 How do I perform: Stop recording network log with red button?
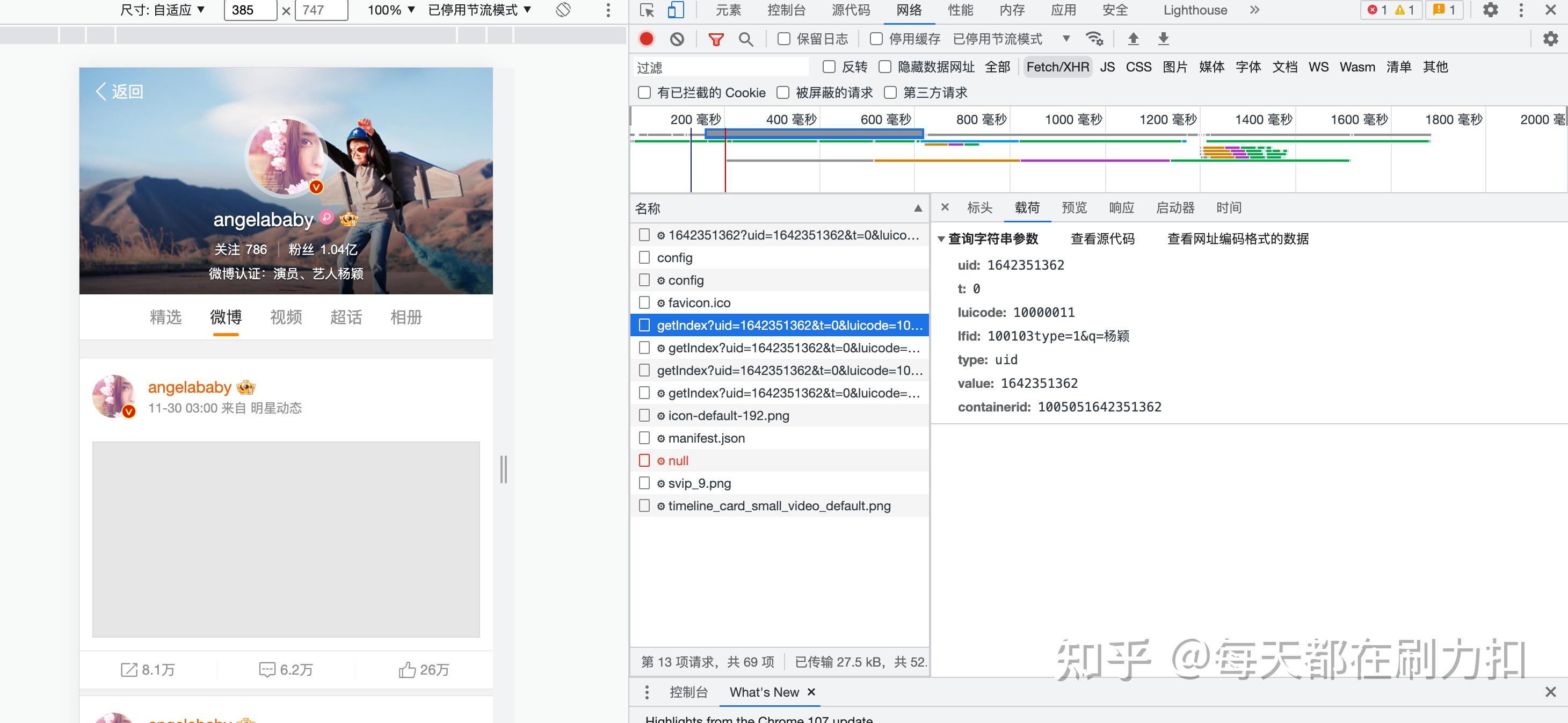click(647, 39)
